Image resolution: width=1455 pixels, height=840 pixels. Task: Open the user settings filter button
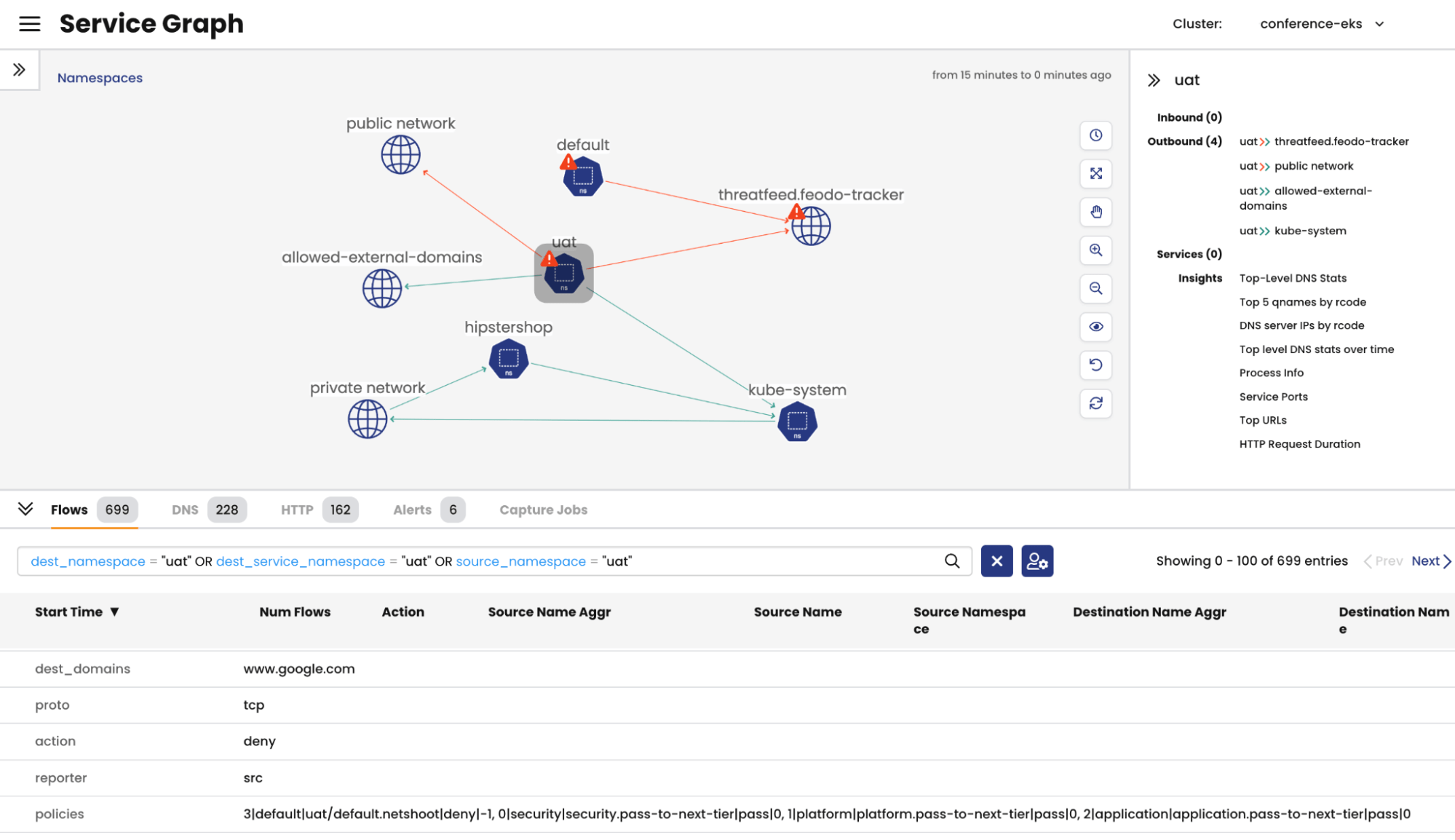[x=1037, y=561]
